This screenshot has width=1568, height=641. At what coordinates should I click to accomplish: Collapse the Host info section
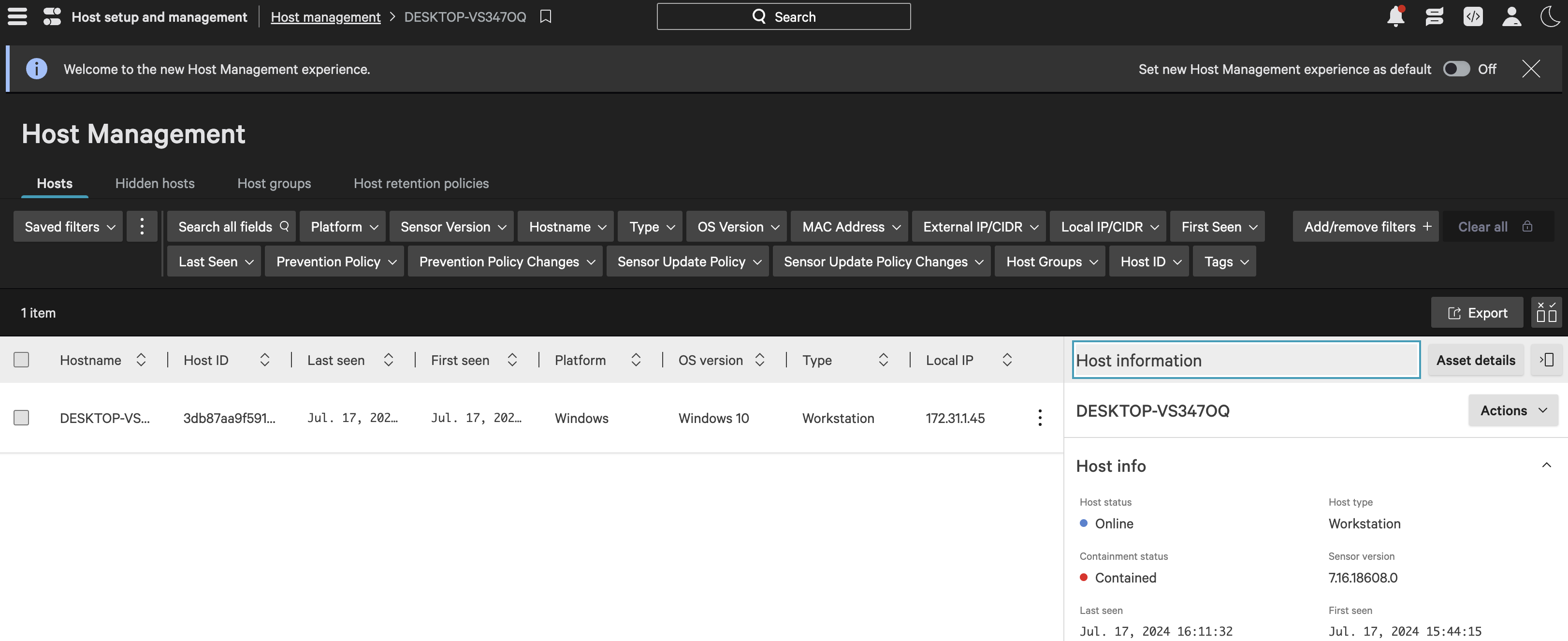(x=1547, y=466)
